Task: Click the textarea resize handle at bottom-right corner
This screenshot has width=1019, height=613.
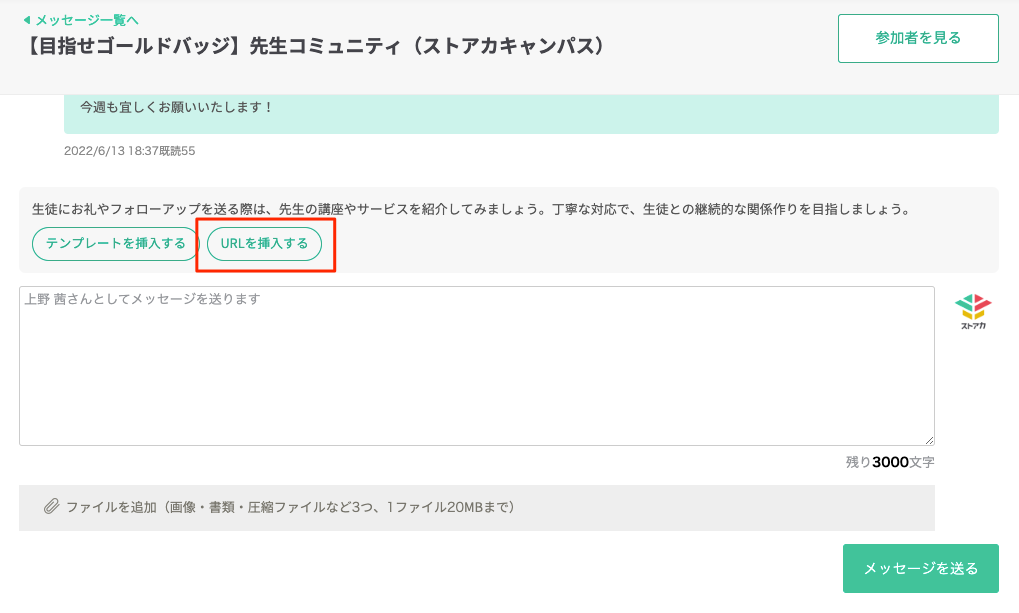Action: click(929, 438)
